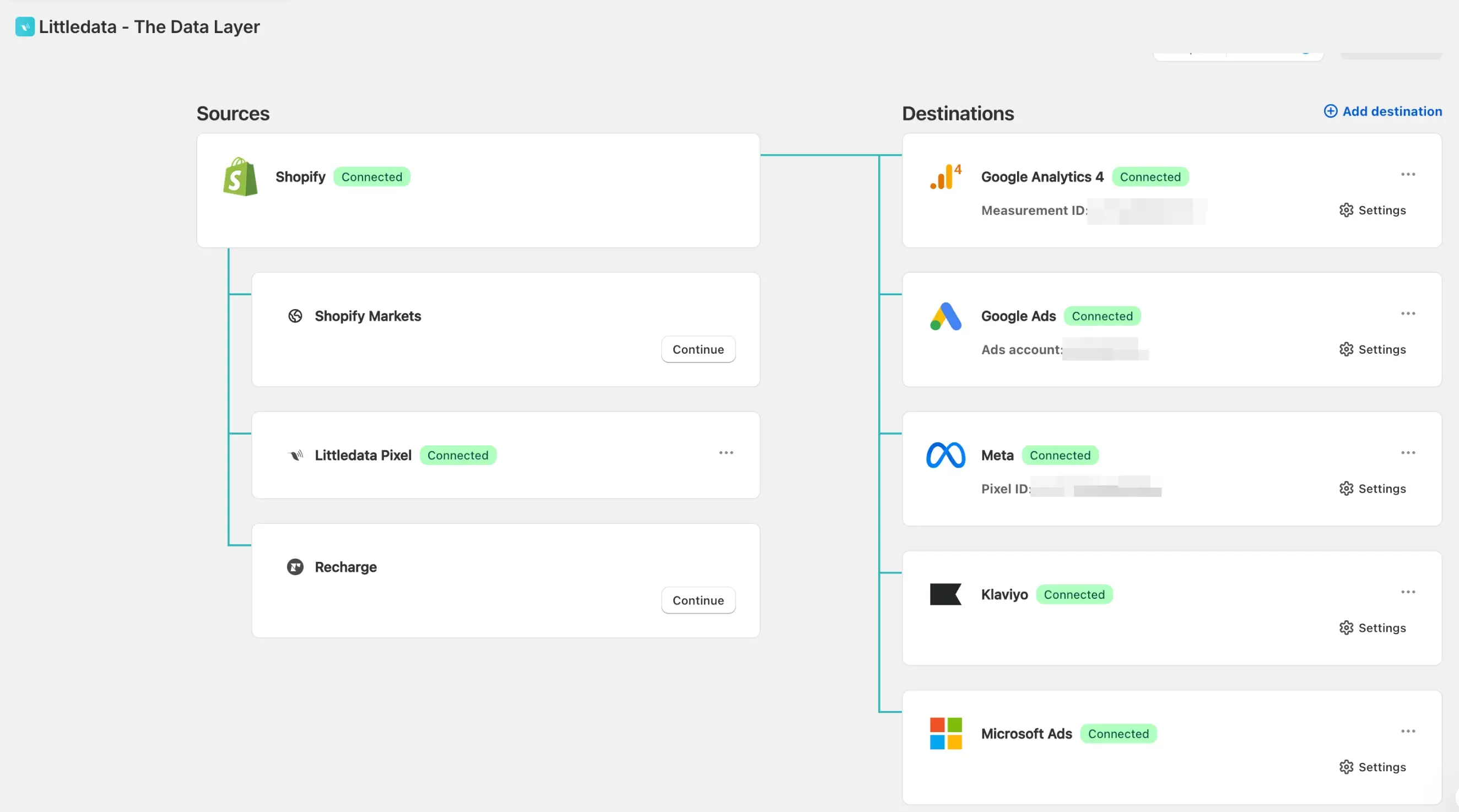Click the Klaviyo Connected badge

(1074, 594)
